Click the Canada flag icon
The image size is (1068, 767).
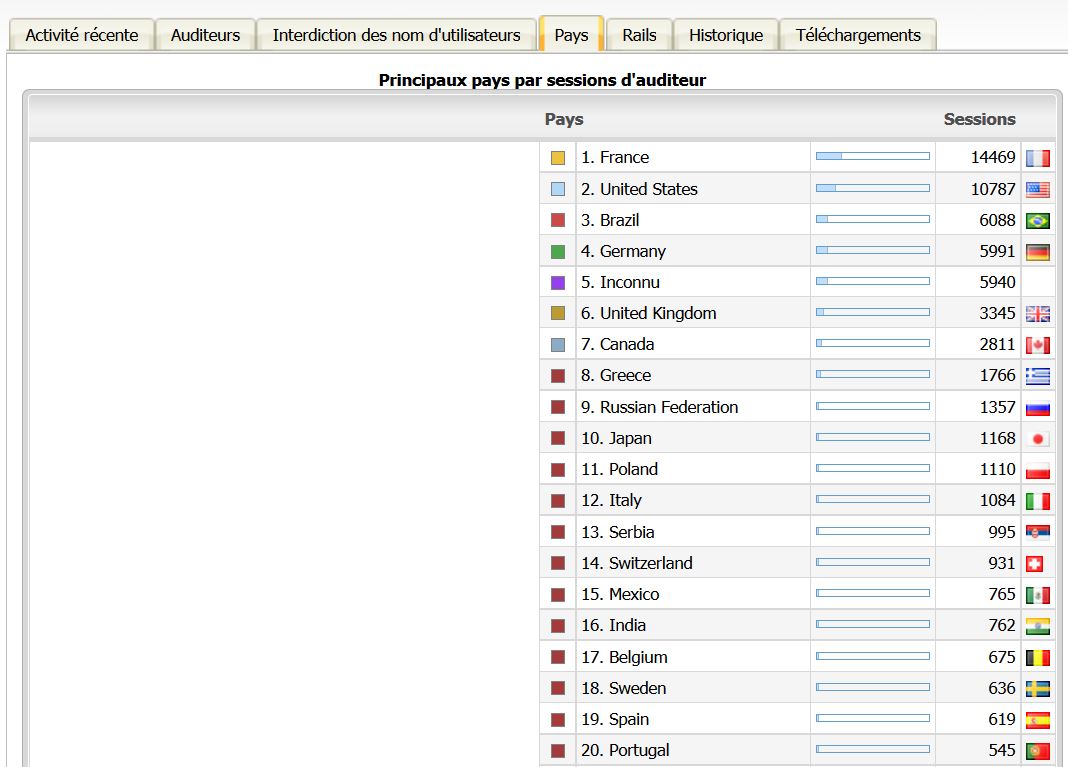pos(1037,345)
